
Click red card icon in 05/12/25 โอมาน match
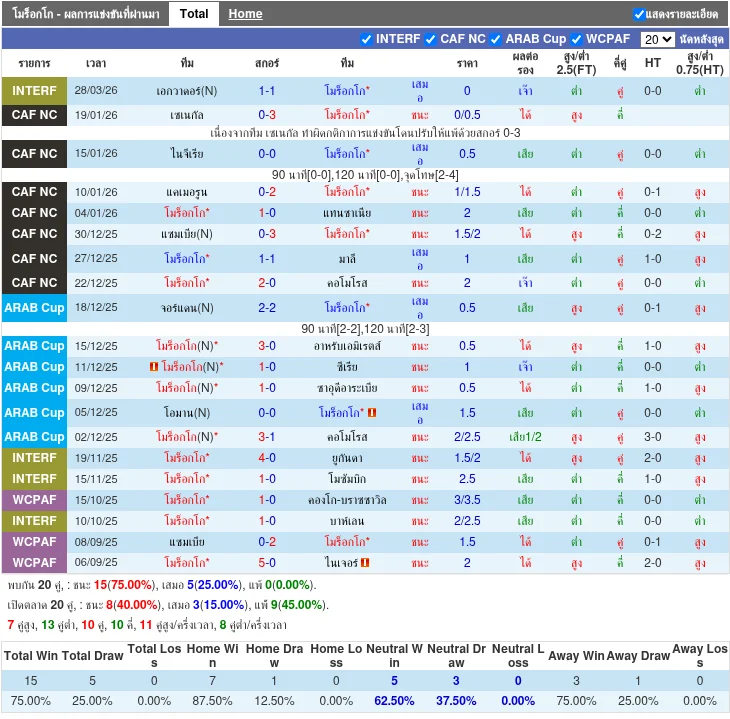pos(372,412)
